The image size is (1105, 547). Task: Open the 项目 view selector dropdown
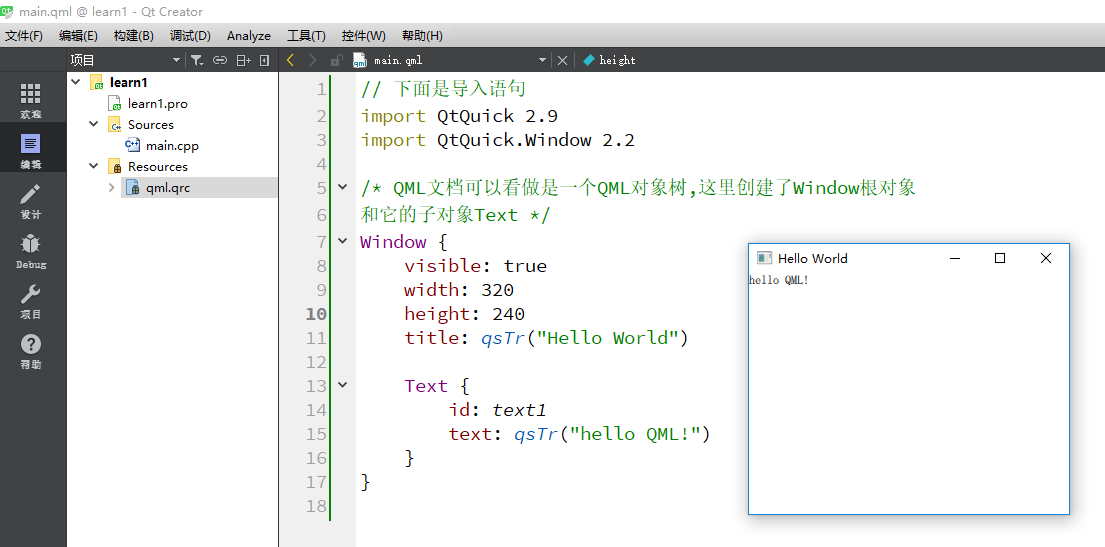coord(176,61)
